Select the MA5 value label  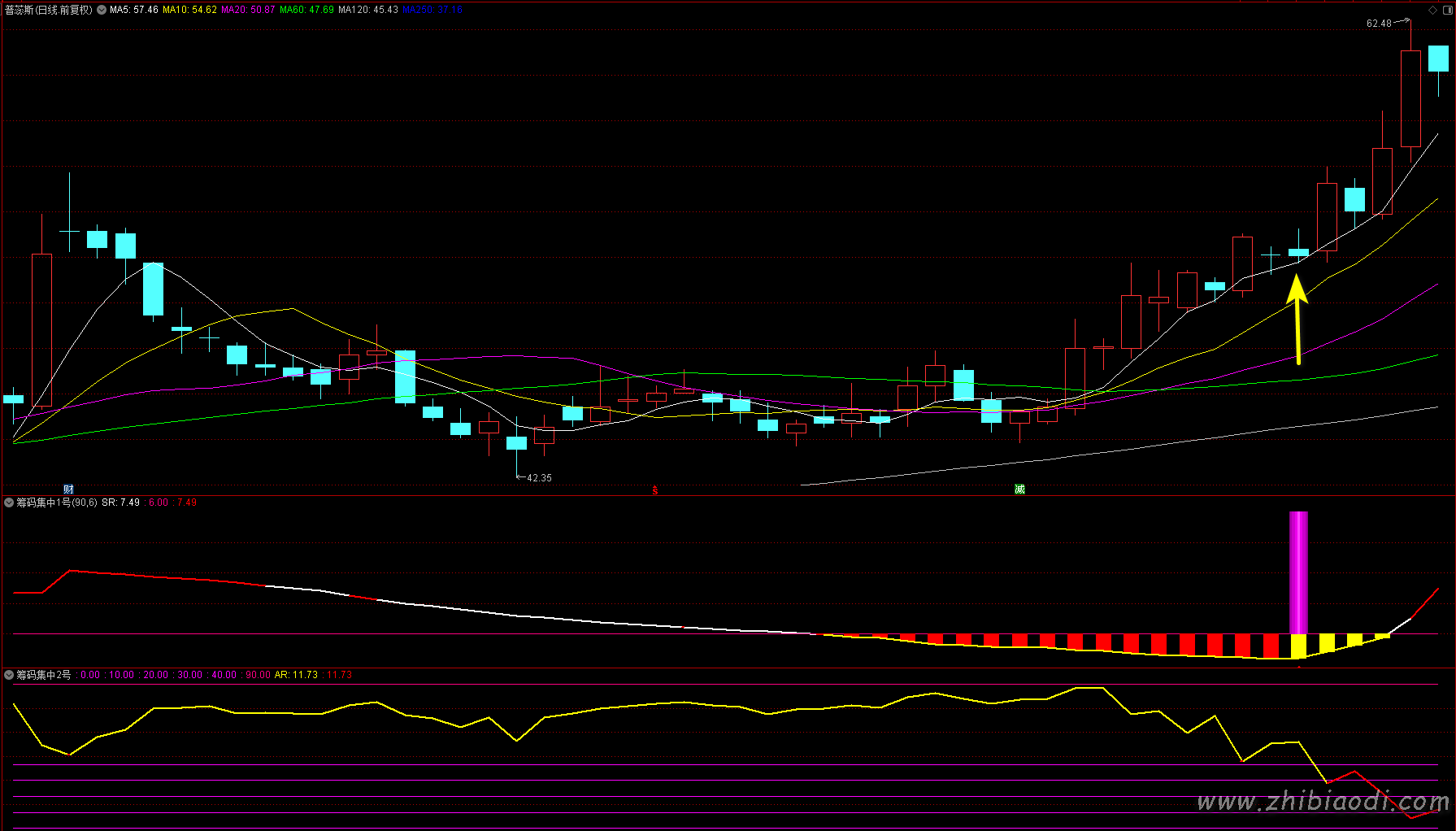tap(134, 10)
